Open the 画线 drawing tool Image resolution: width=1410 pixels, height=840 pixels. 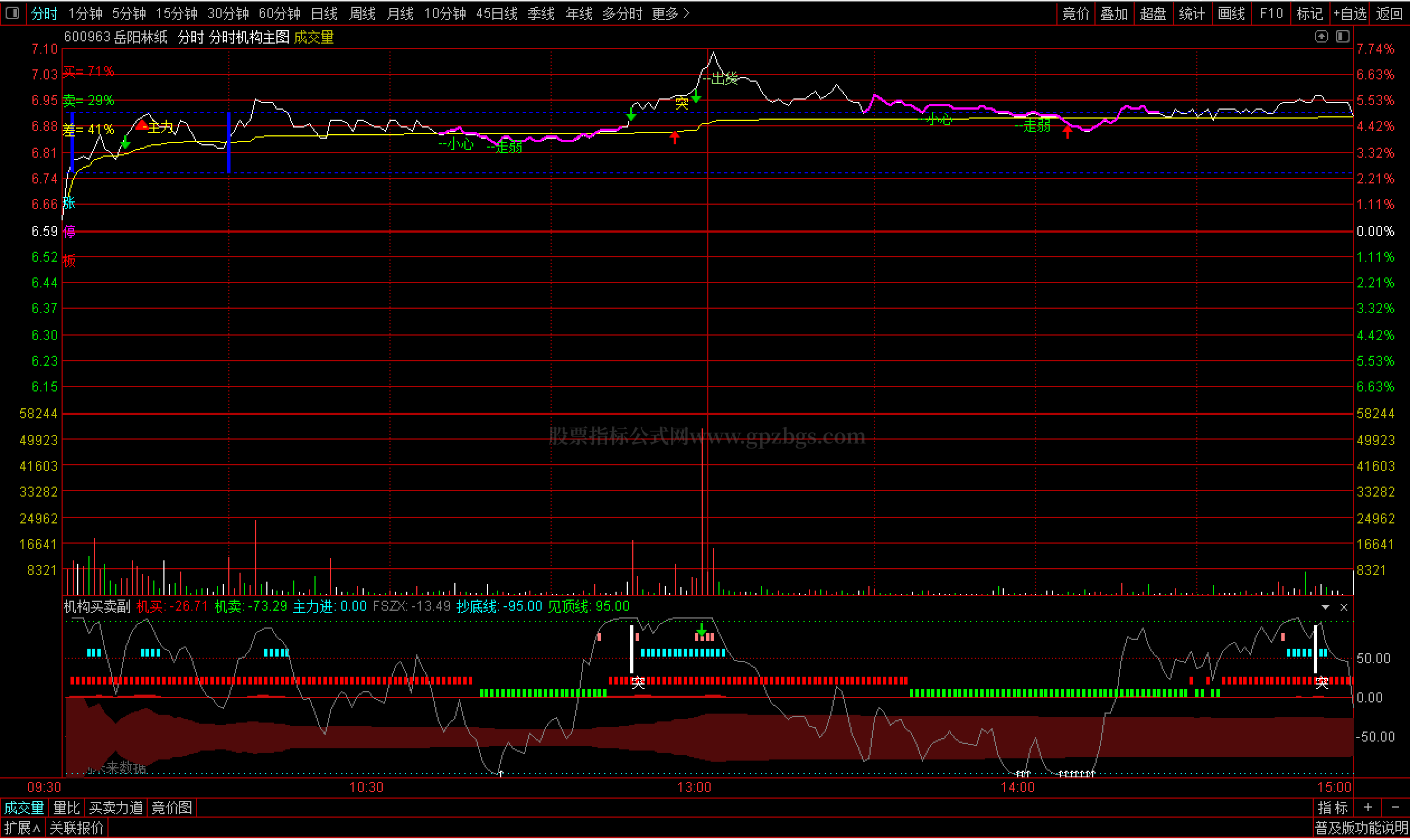(x=1230, y=13)
